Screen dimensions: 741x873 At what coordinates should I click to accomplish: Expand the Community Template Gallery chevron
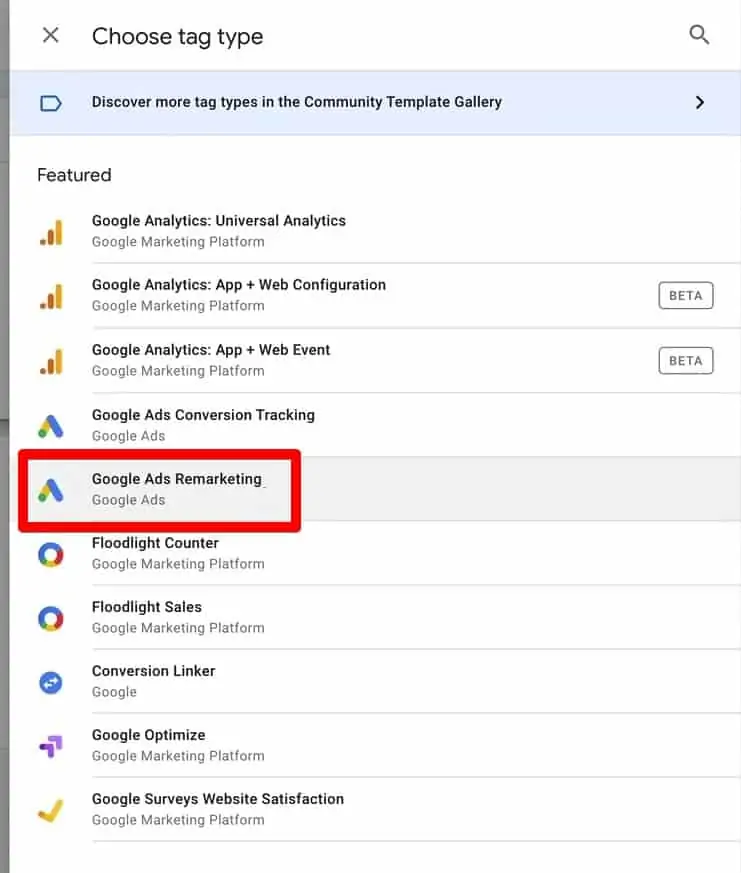701,102
